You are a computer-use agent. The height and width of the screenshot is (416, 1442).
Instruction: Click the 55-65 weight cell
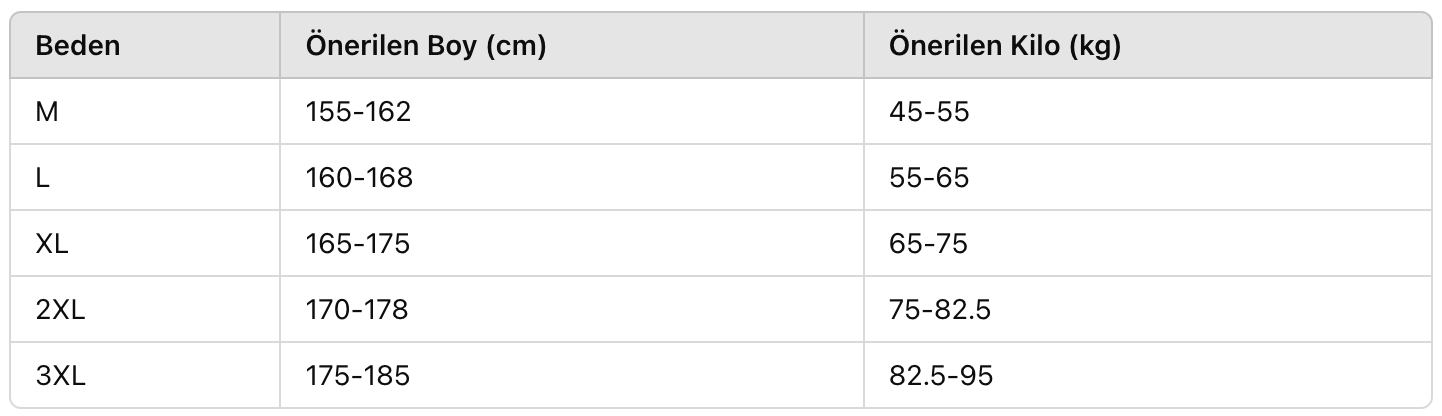(x=1148, y=177)
